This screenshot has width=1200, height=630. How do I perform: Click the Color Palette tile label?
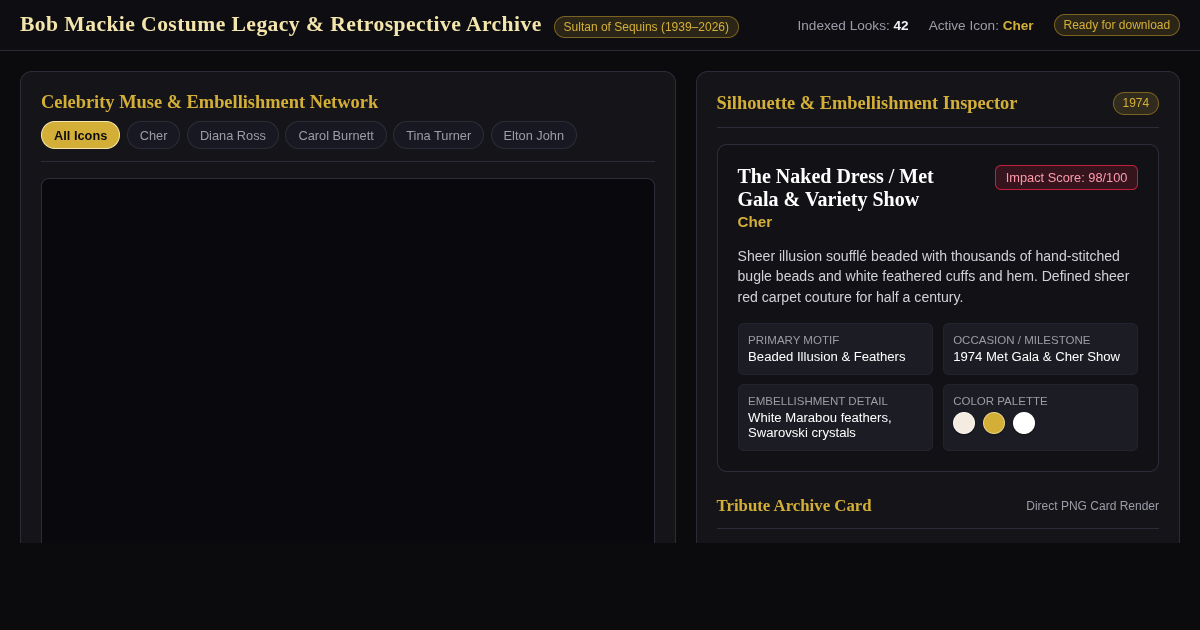point(1000,401)
